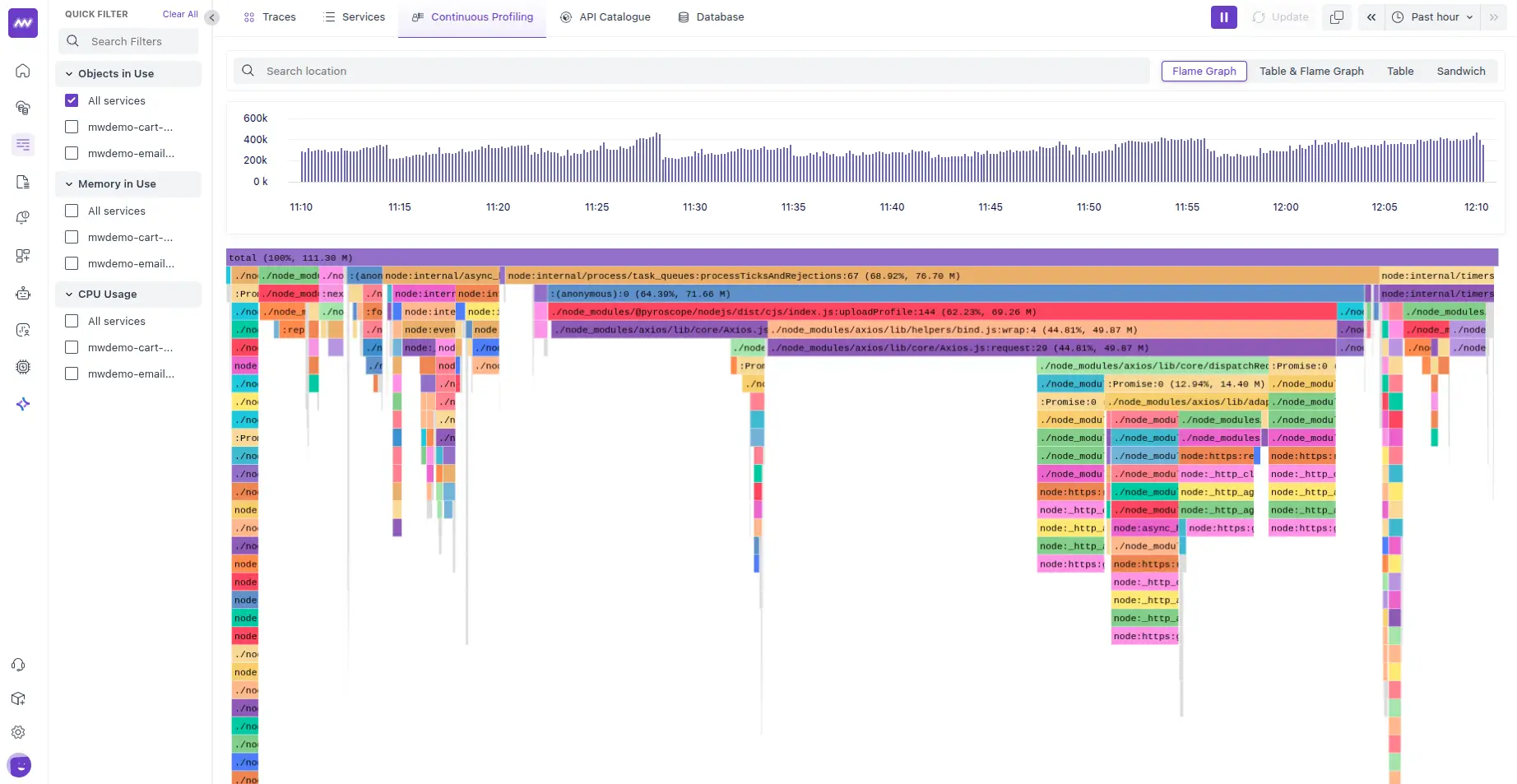The width and height of the screenshot is (1517, 784).
Task: Open the Home icon in sidebar
Action: point(23,71)
